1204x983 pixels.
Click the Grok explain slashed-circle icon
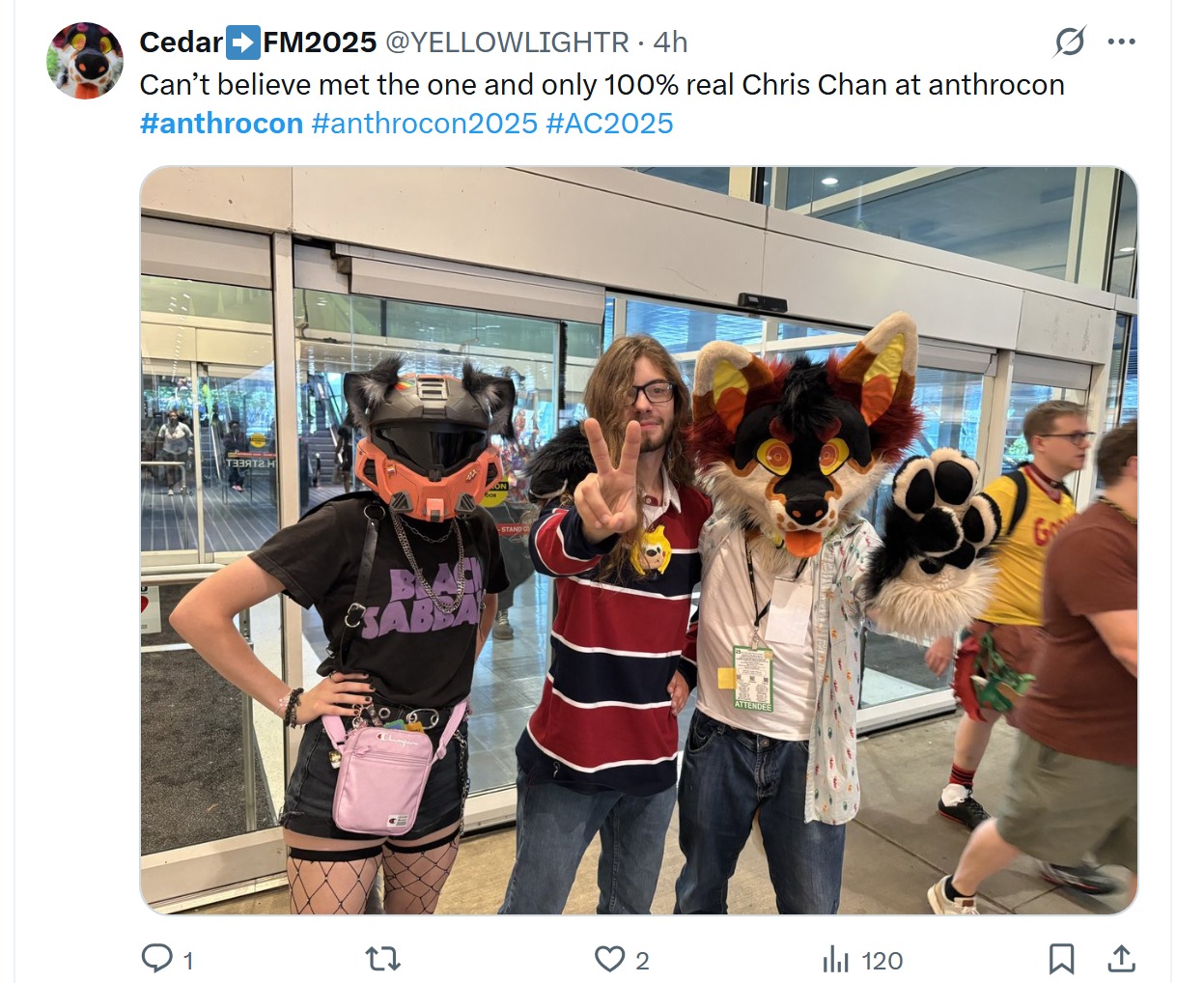[x=1070, y=42]
